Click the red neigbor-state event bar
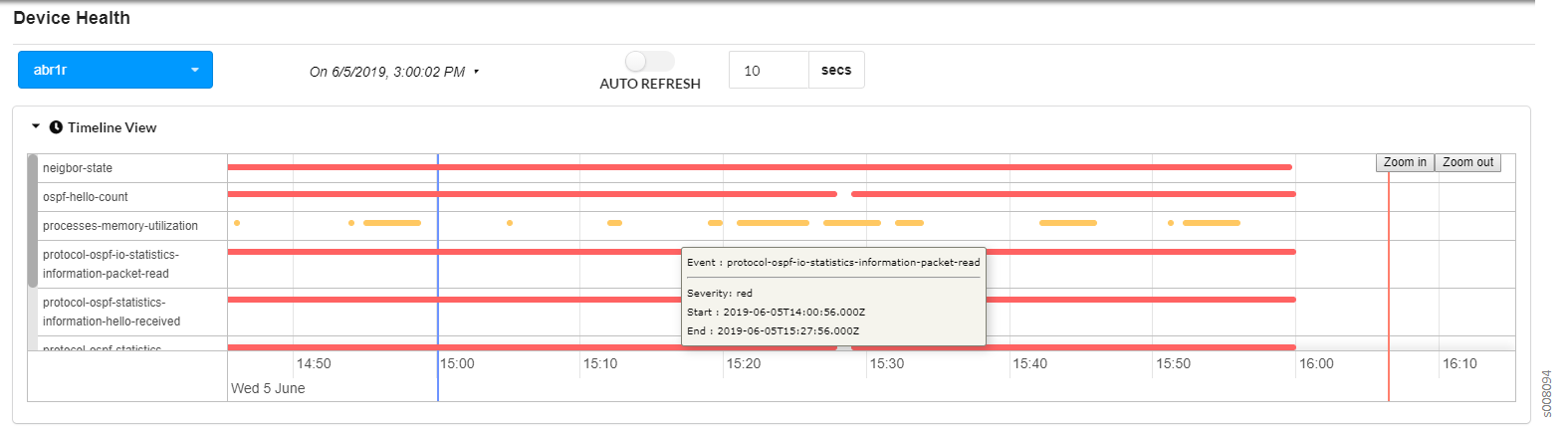The image size is (1568, 428). tap(757, 167)
